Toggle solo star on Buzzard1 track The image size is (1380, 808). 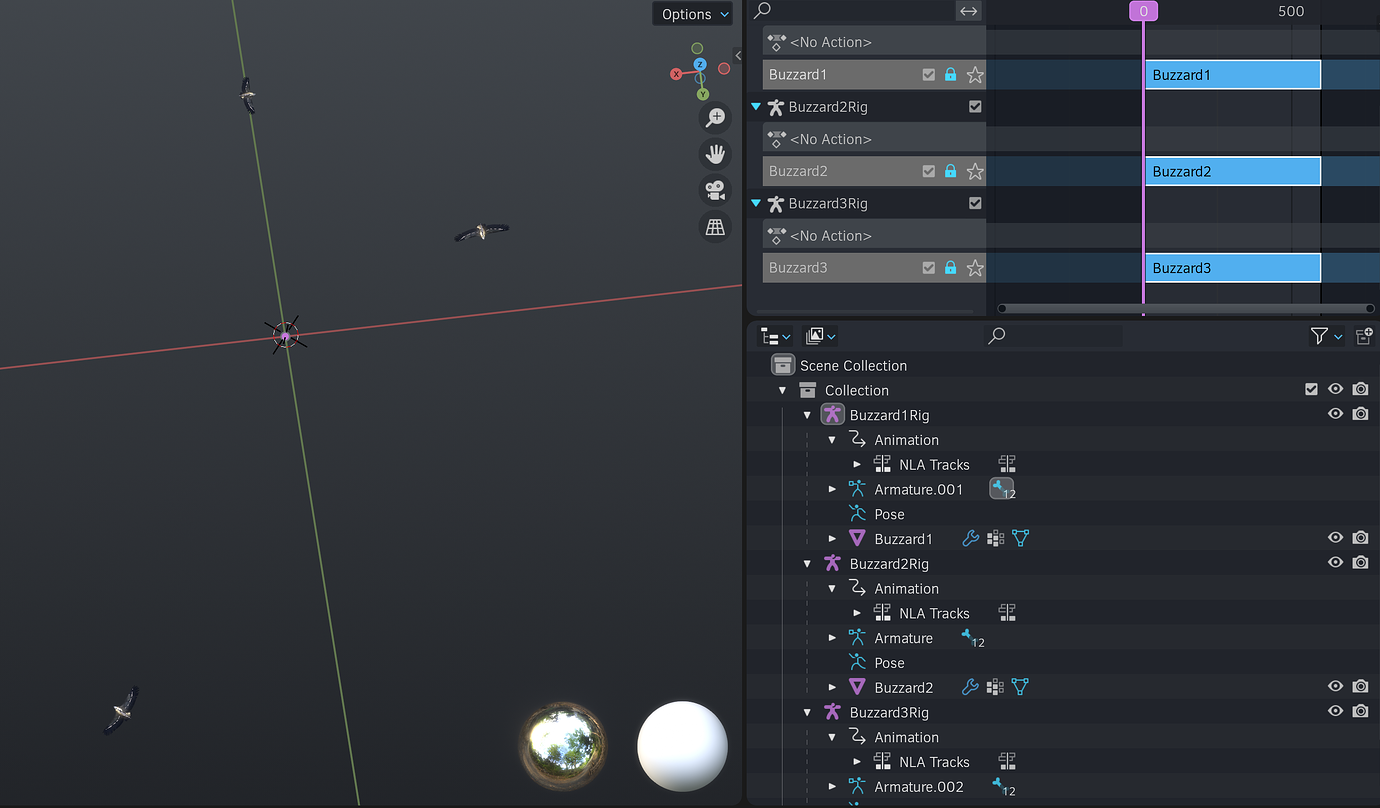(975, 75)
